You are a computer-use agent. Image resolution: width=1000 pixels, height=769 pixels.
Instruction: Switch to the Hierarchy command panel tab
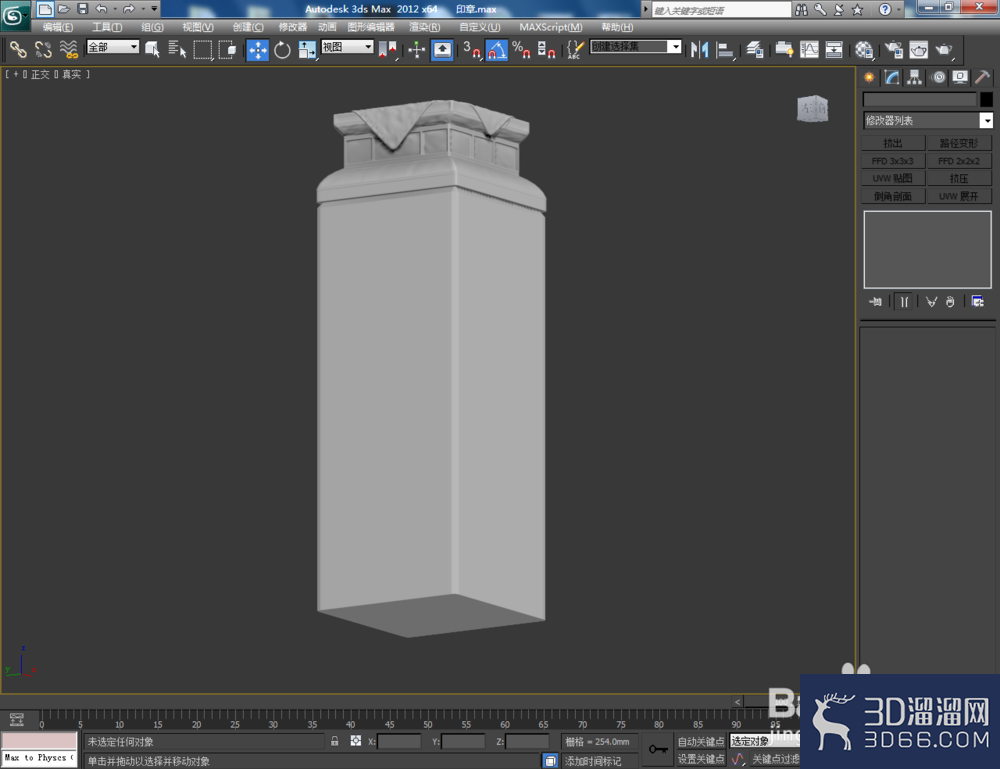[x=915, y=77]
